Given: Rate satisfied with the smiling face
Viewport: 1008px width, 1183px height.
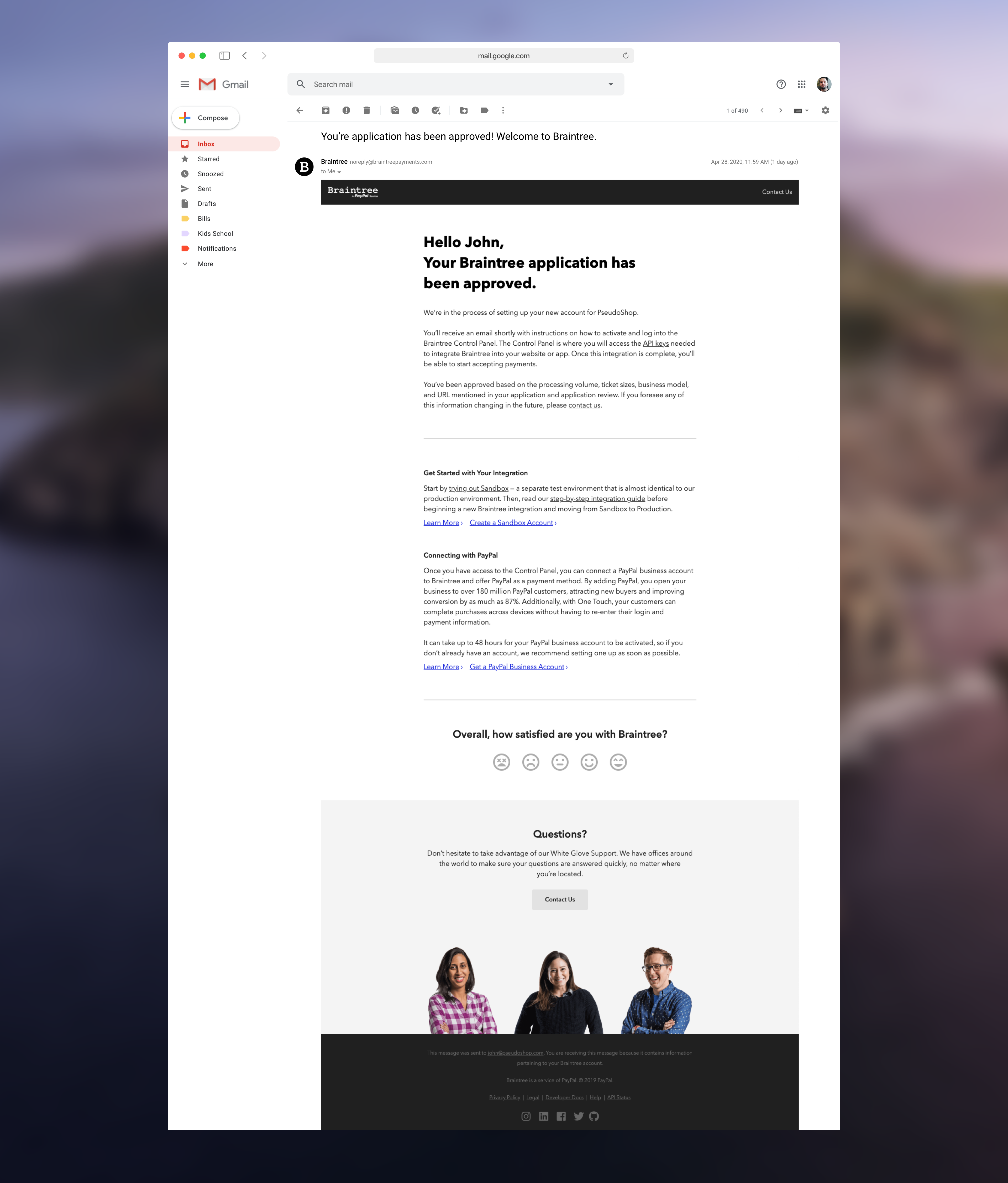Looking at the screenshot, I should coord(589,762).
